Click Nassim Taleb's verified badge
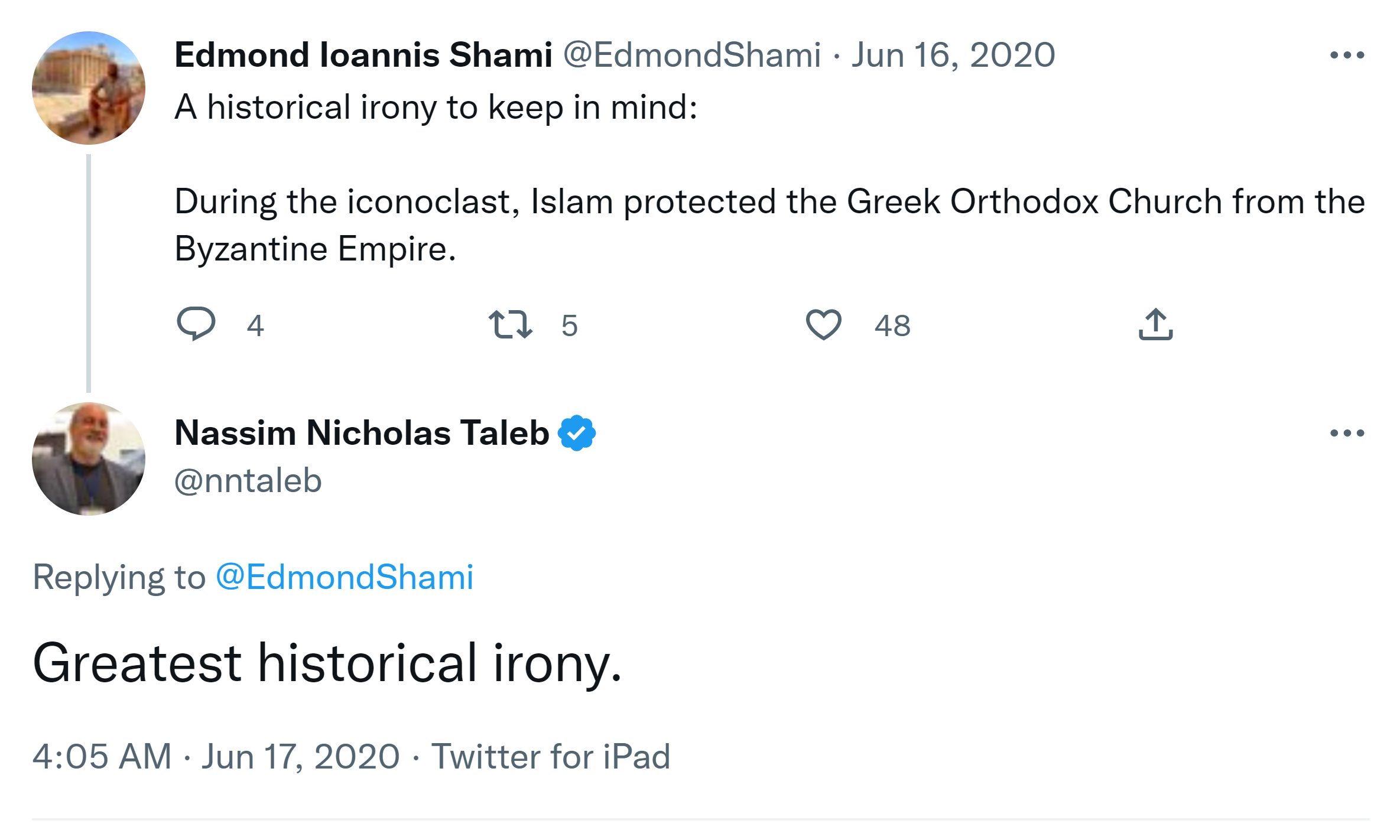This screenshot has width=1400, height=840. point(577,433)
